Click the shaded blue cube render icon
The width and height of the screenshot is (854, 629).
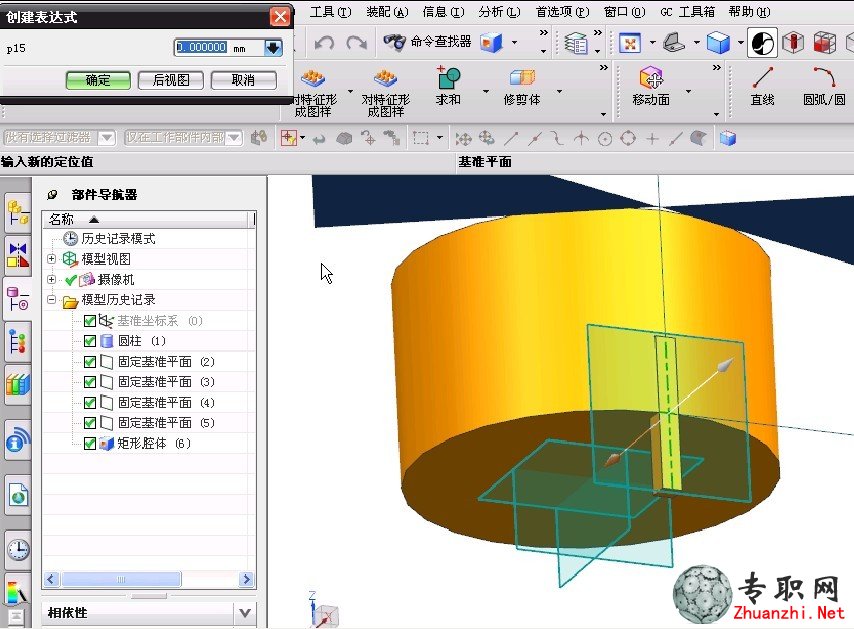(x=718, y=43)
